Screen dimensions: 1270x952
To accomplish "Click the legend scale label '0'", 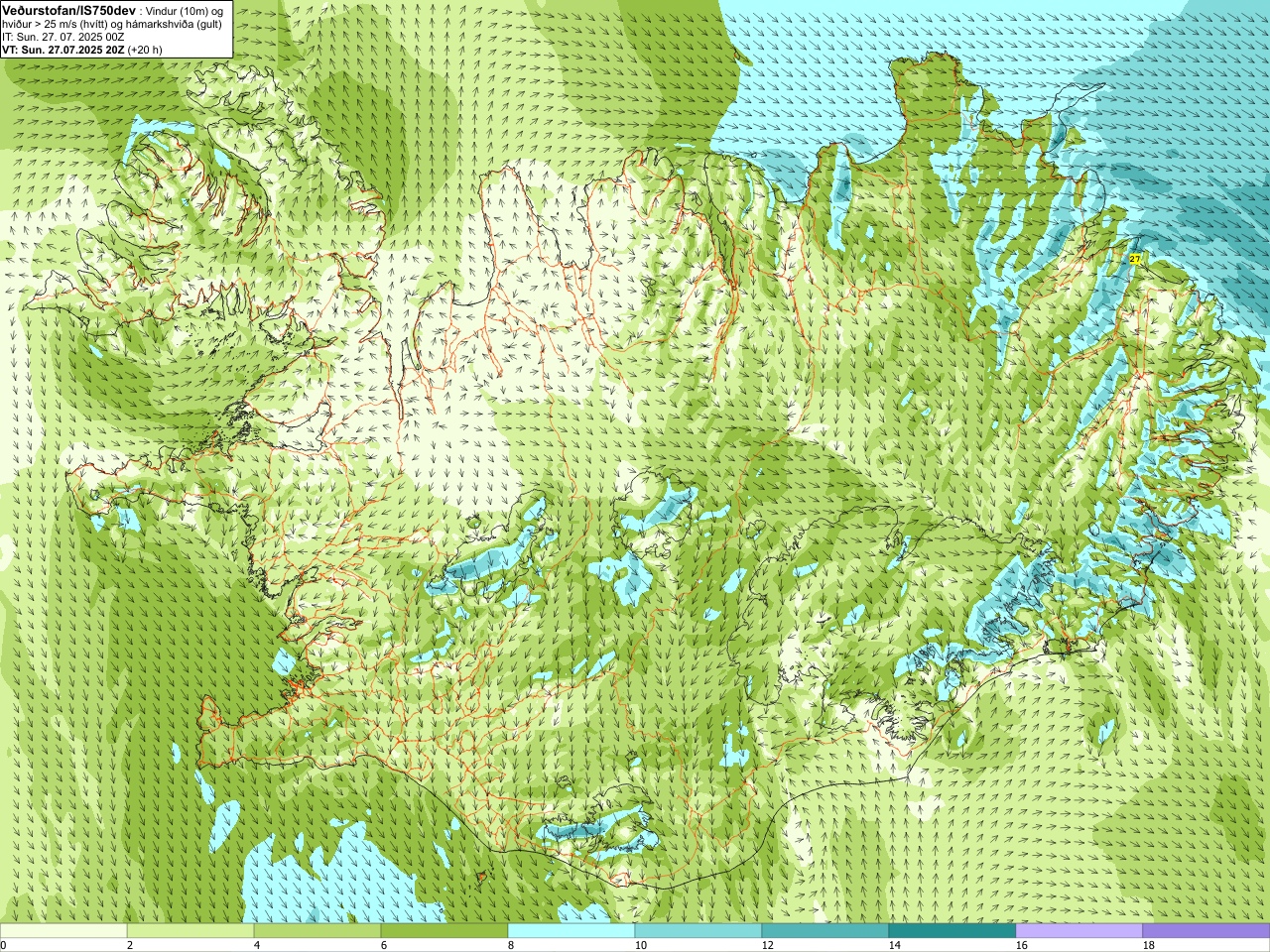I will coord(3,945).
